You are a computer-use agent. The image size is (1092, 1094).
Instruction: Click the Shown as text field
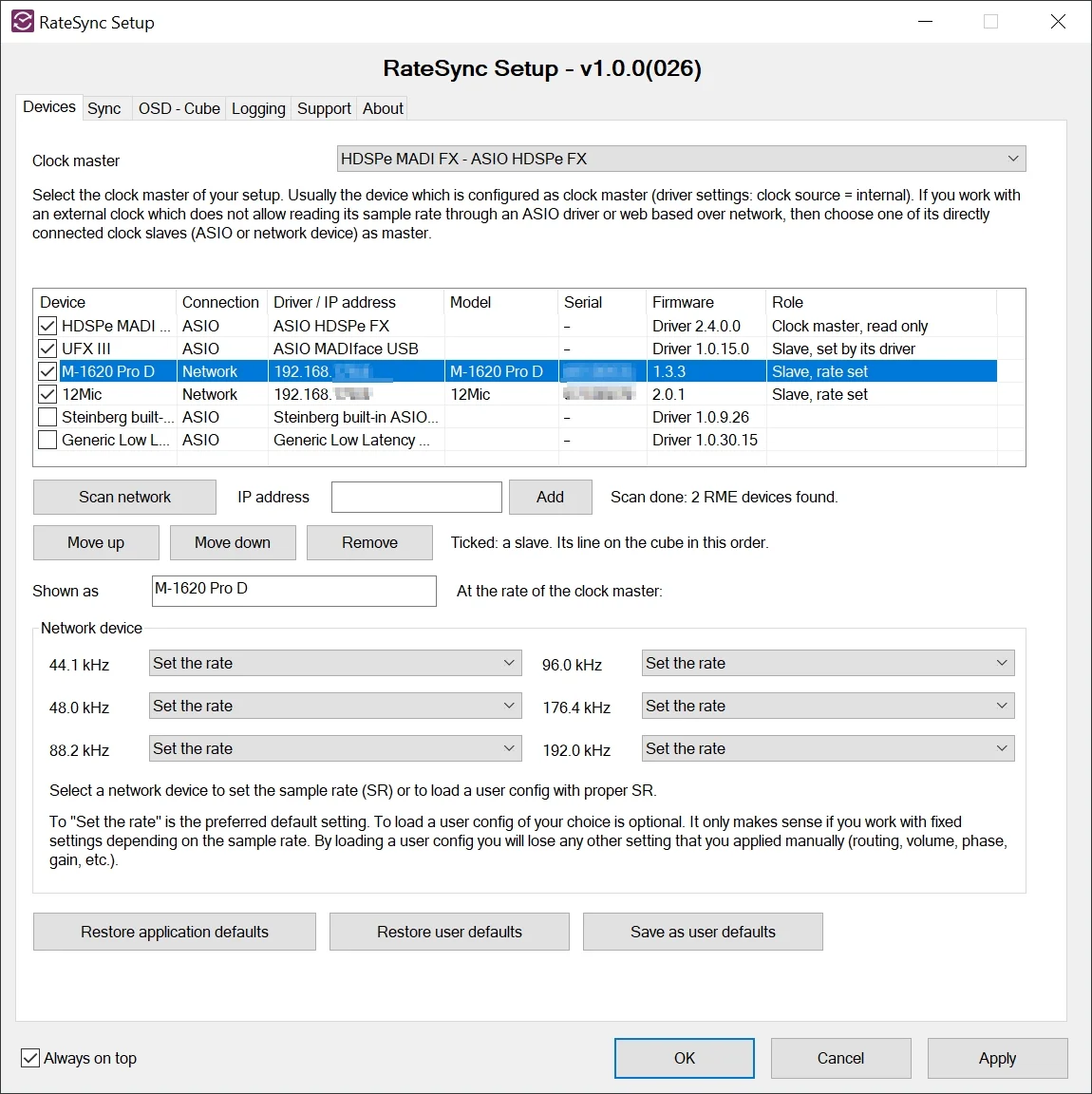[293, 591]
